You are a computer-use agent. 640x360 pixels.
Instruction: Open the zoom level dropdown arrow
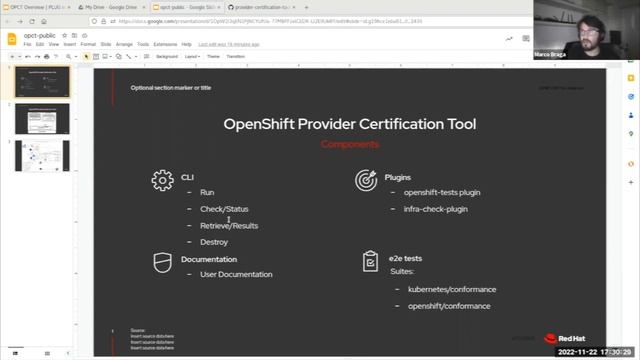(76, 56)
